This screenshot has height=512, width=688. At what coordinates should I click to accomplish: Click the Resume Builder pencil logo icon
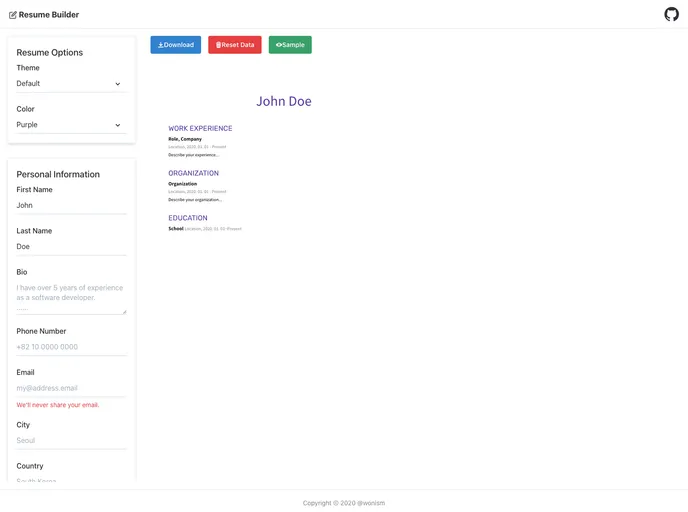click(x=13, y=15)
